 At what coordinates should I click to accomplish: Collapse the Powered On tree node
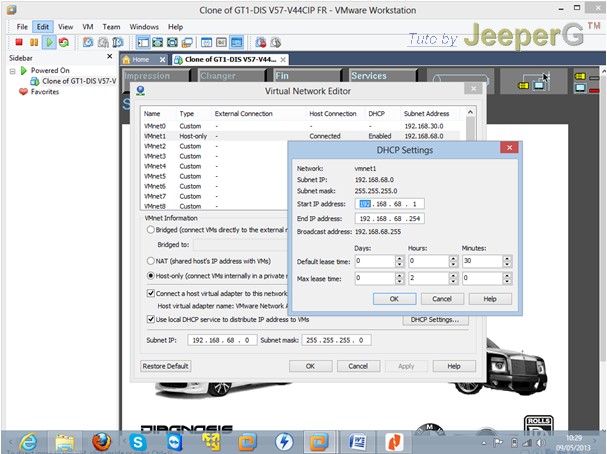[12, 71]
